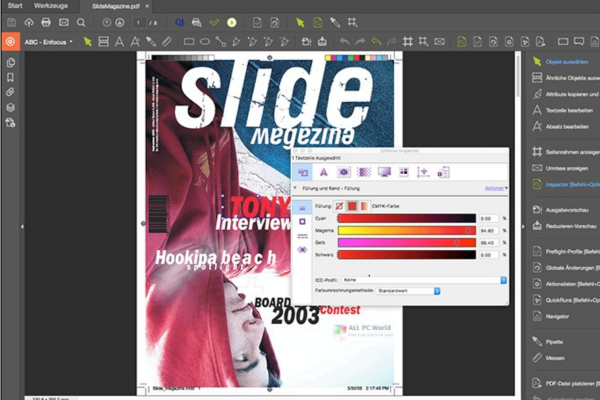Open the Aktionen menu in Inspector

point(496,188)
